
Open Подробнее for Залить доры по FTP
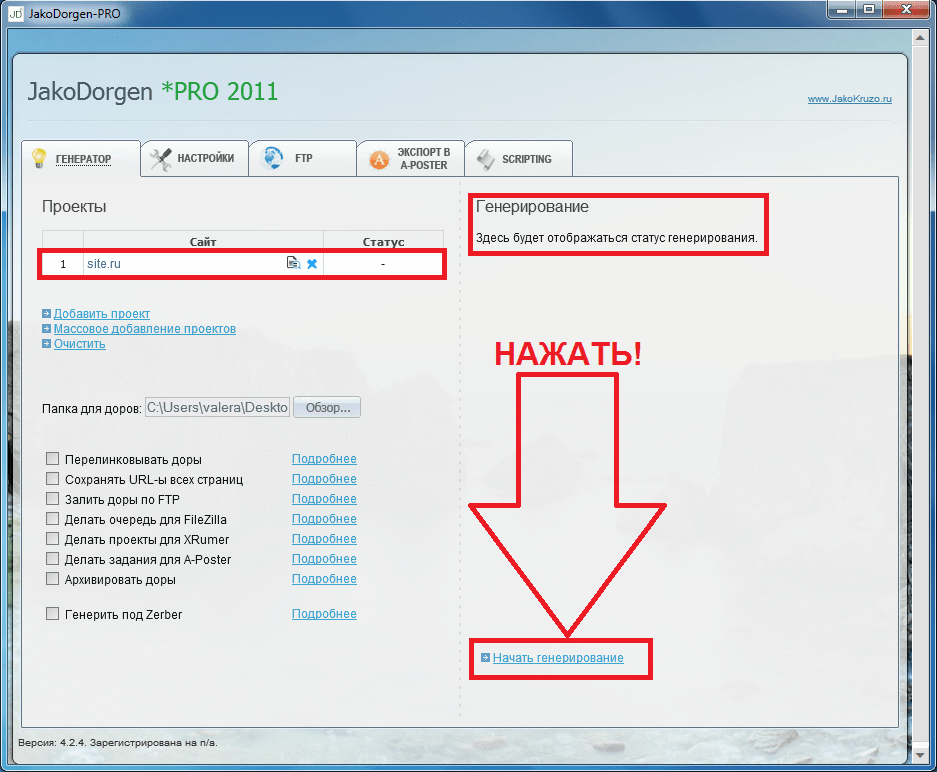324,499
